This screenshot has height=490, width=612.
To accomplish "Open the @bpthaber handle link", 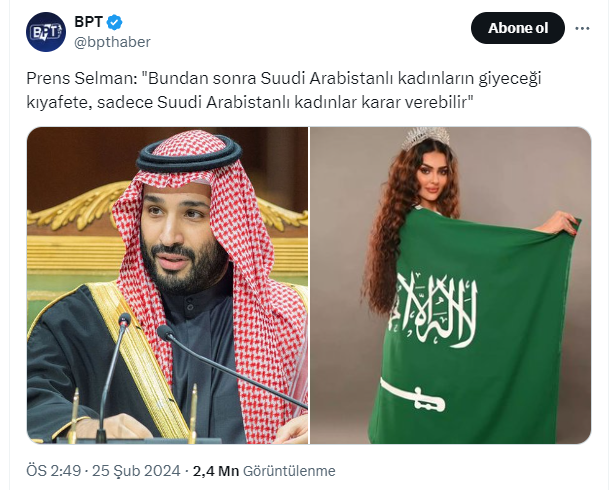I will pyautogui.click(x=112, y=42).
